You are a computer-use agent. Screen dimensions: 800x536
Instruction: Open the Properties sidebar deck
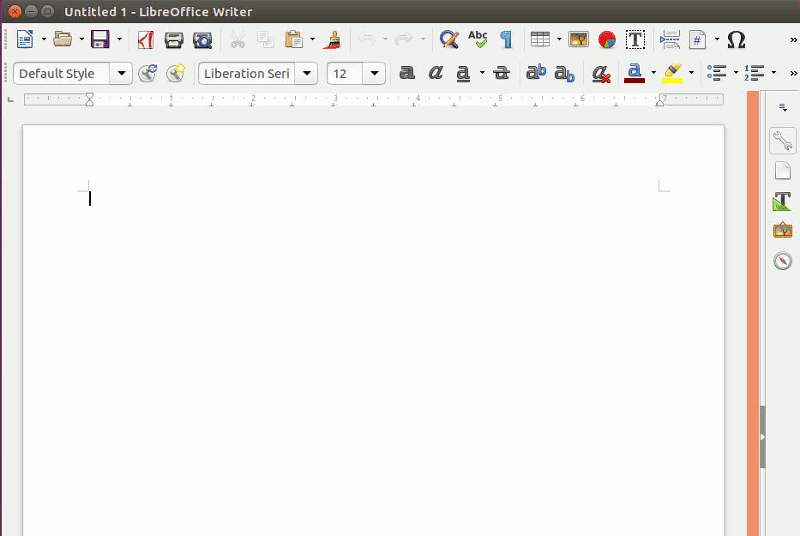click(x=783, y=140)
